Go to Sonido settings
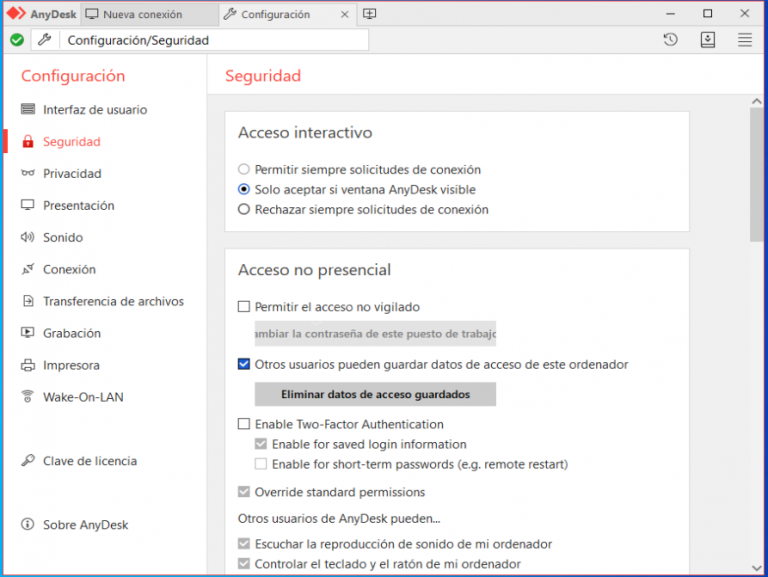The image size is (768, 577). pos(63,237)
